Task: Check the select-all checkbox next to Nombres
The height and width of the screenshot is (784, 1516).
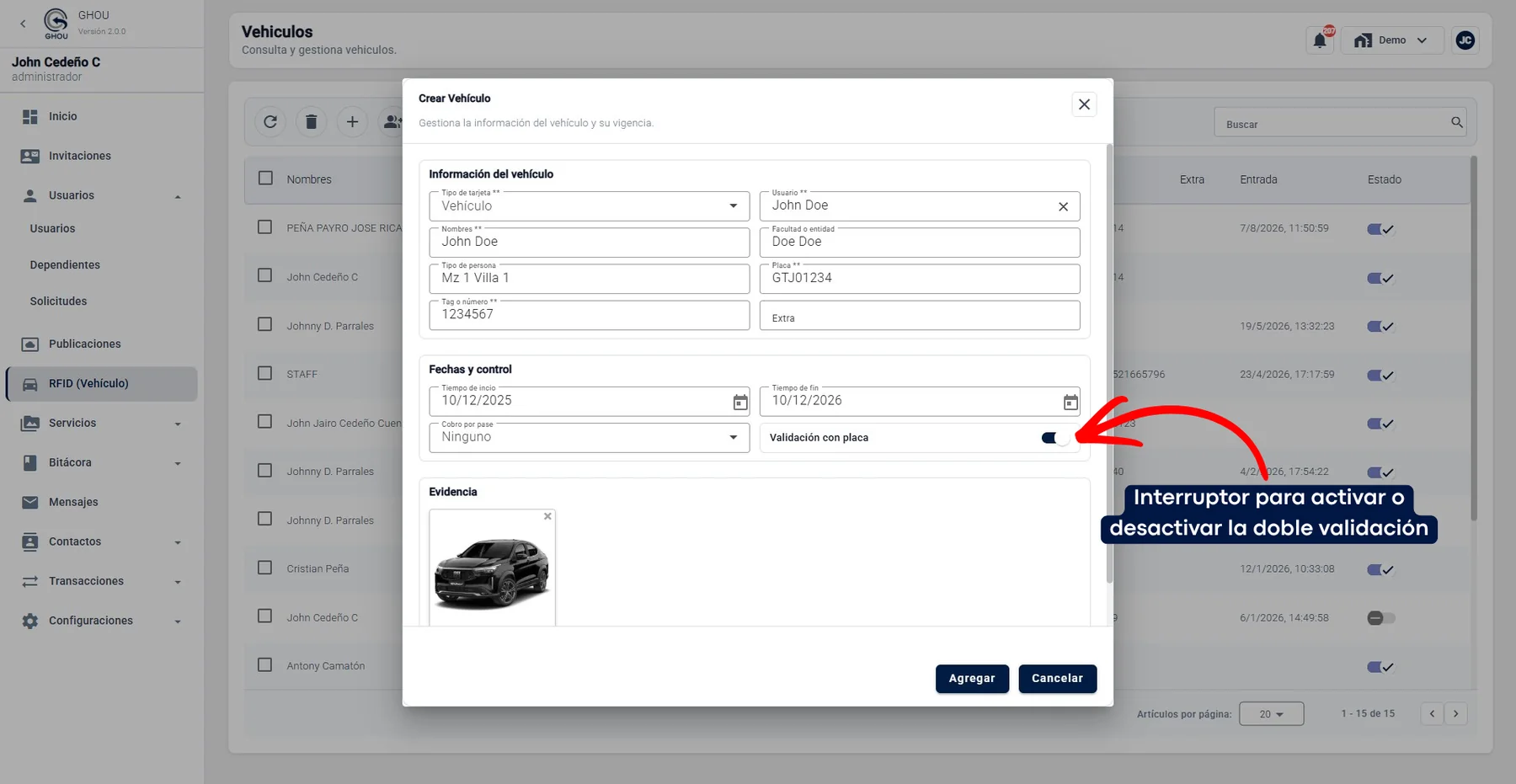Action: [x=265, y=179]
